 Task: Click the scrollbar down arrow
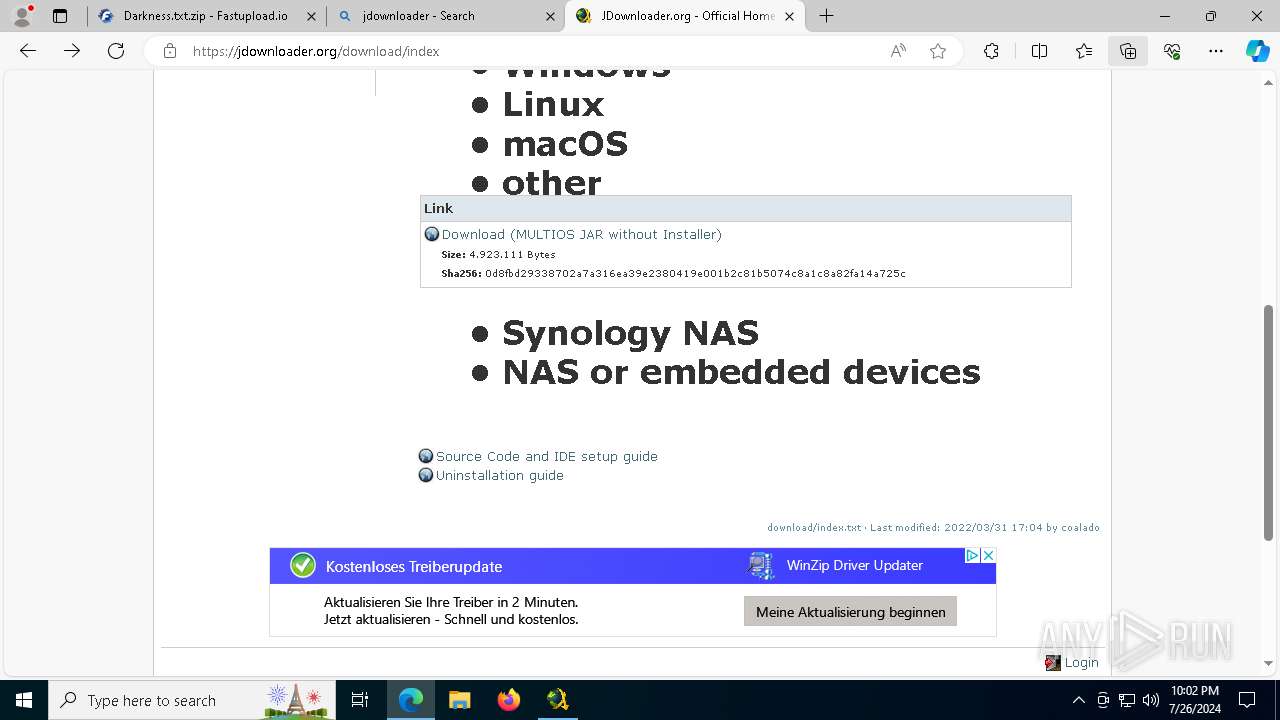click(x=1269, y=663)
